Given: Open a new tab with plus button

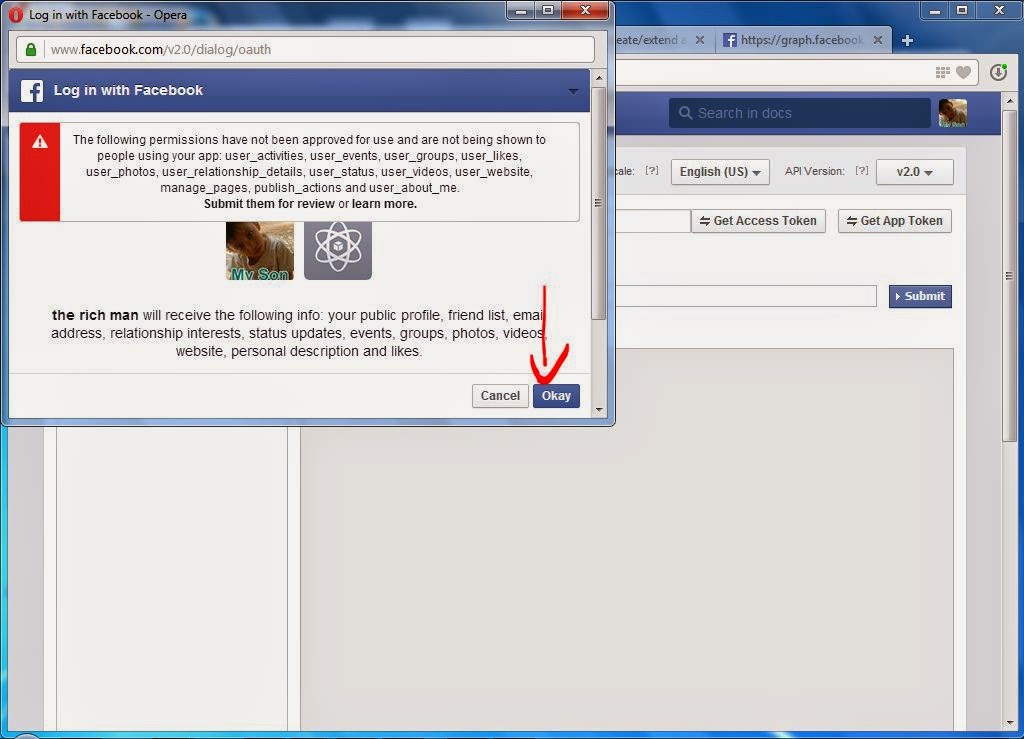Looking at the screenshot, I should click(907, 40).
